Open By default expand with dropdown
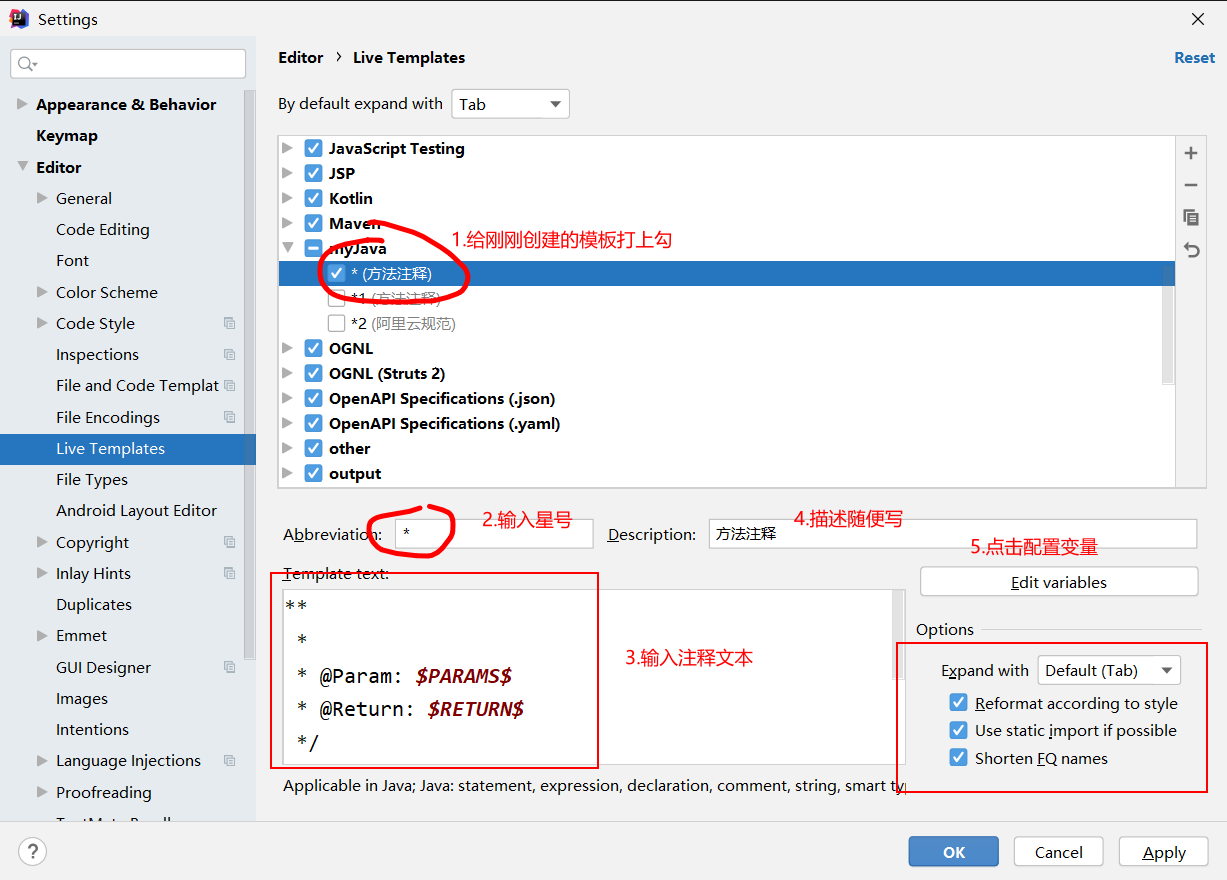1227x880 pixels. [511, 104]
